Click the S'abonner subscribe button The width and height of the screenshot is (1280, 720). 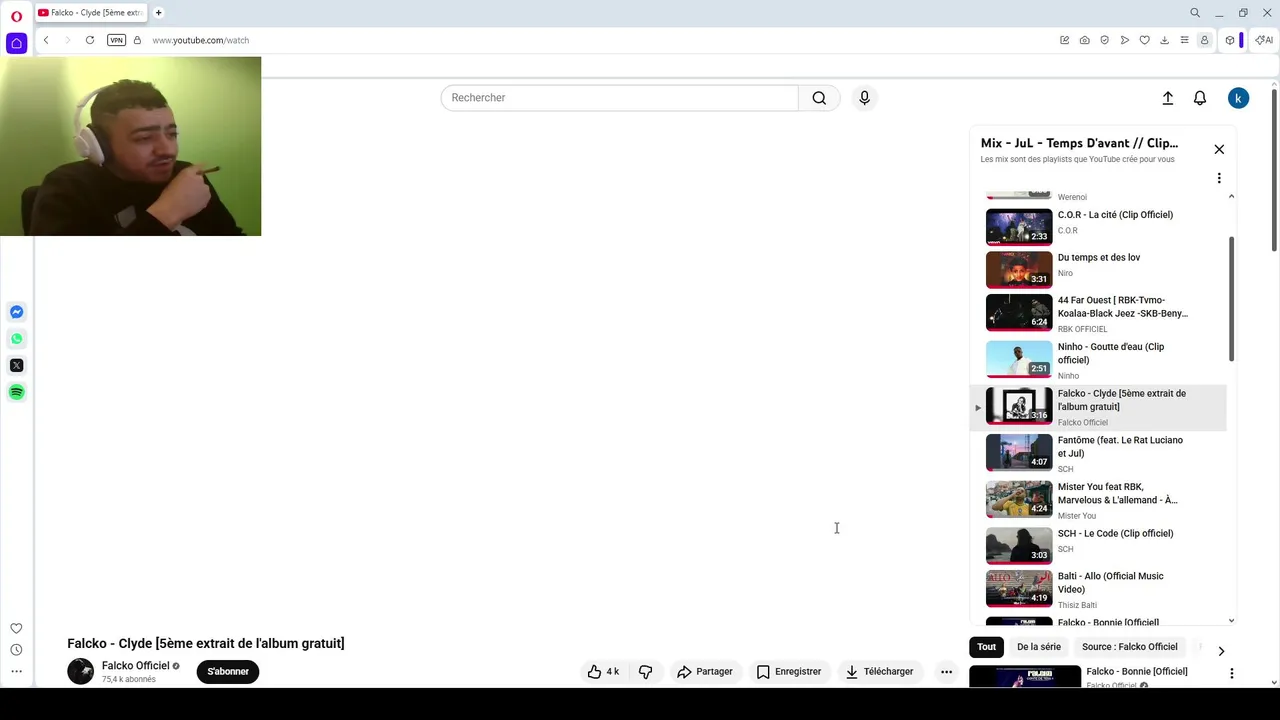pyautogui.click(x=228, y=672)
